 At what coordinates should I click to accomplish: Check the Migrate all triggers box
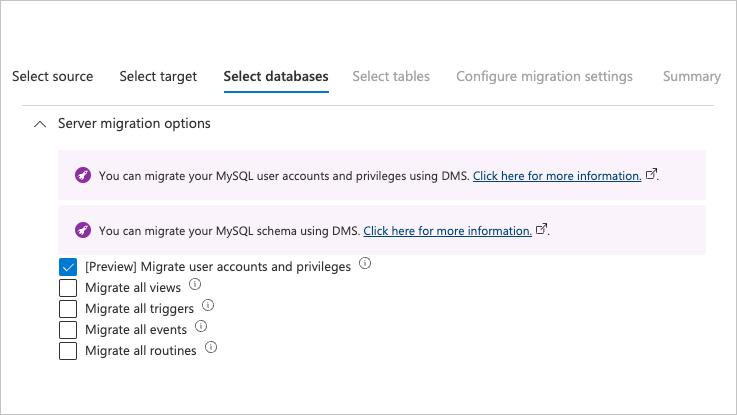click(x=68, y=309)
